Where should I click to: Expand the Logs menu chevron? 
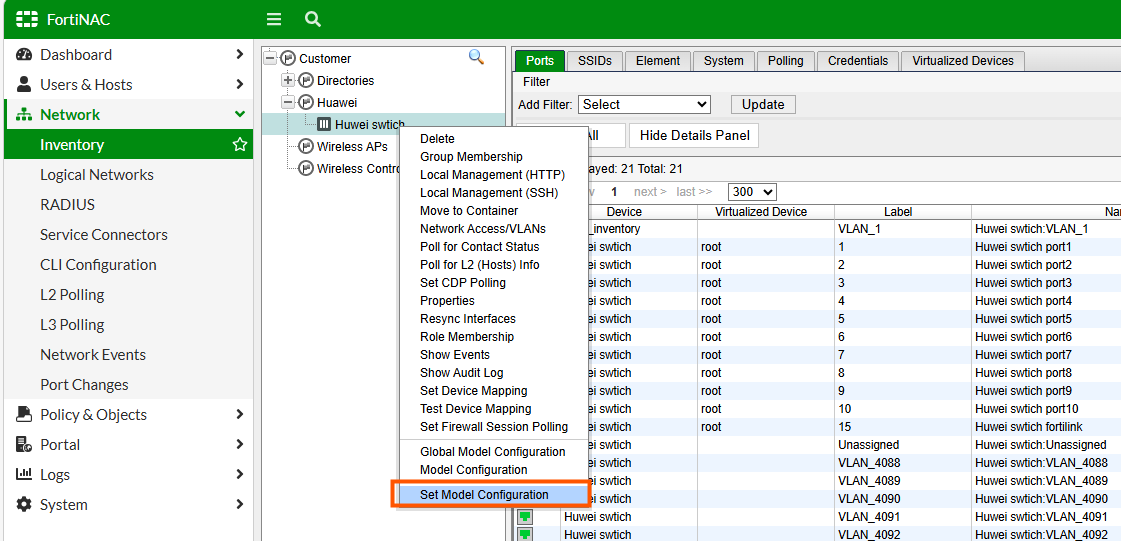click(240, 475)
